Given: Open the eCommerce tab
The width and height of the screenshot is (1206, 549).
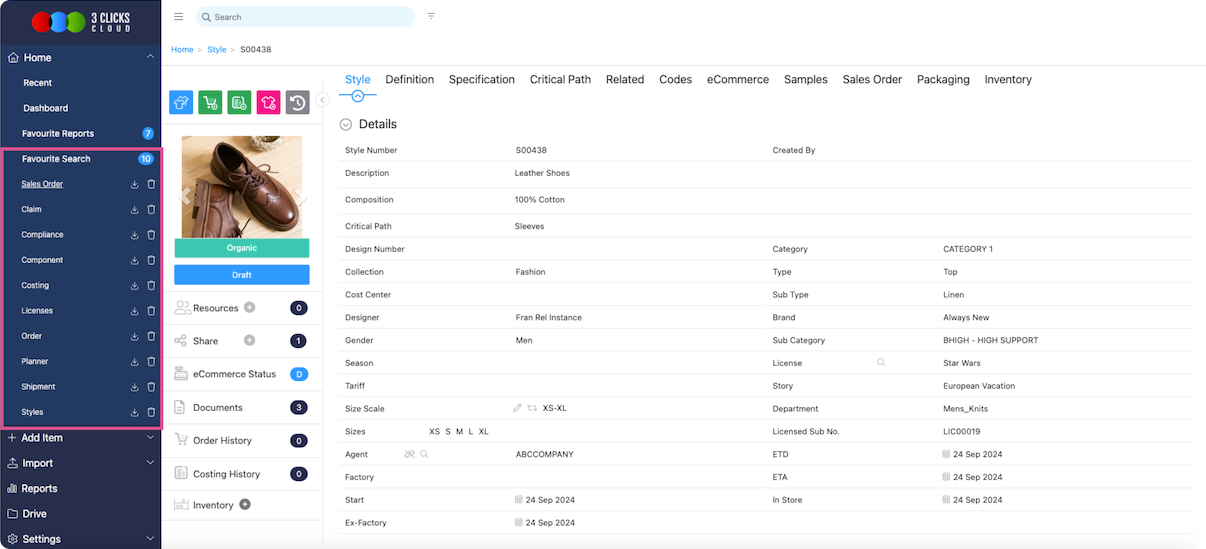Looking at the screenshot, I should pyautogui.click(x=737, y=80).
